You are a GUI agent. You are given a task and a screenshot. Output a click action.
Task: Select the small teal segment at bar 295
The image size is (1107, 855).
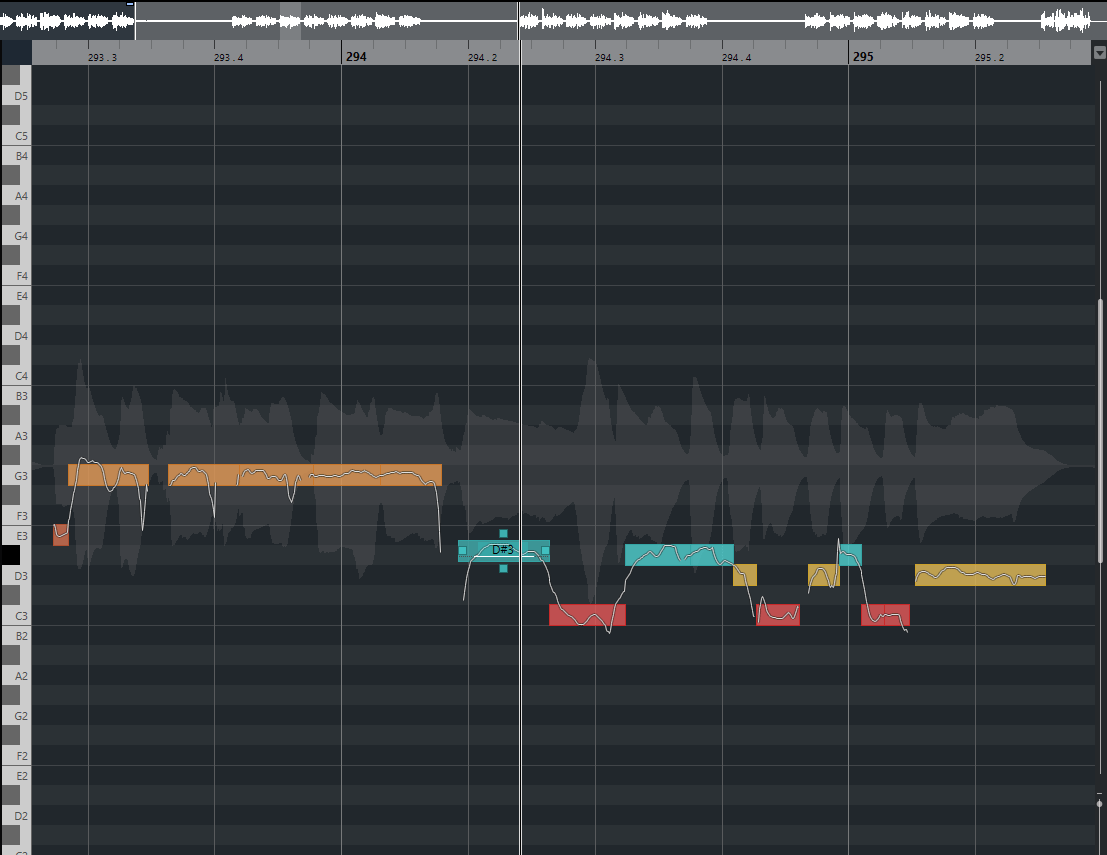tap(850, 555)
